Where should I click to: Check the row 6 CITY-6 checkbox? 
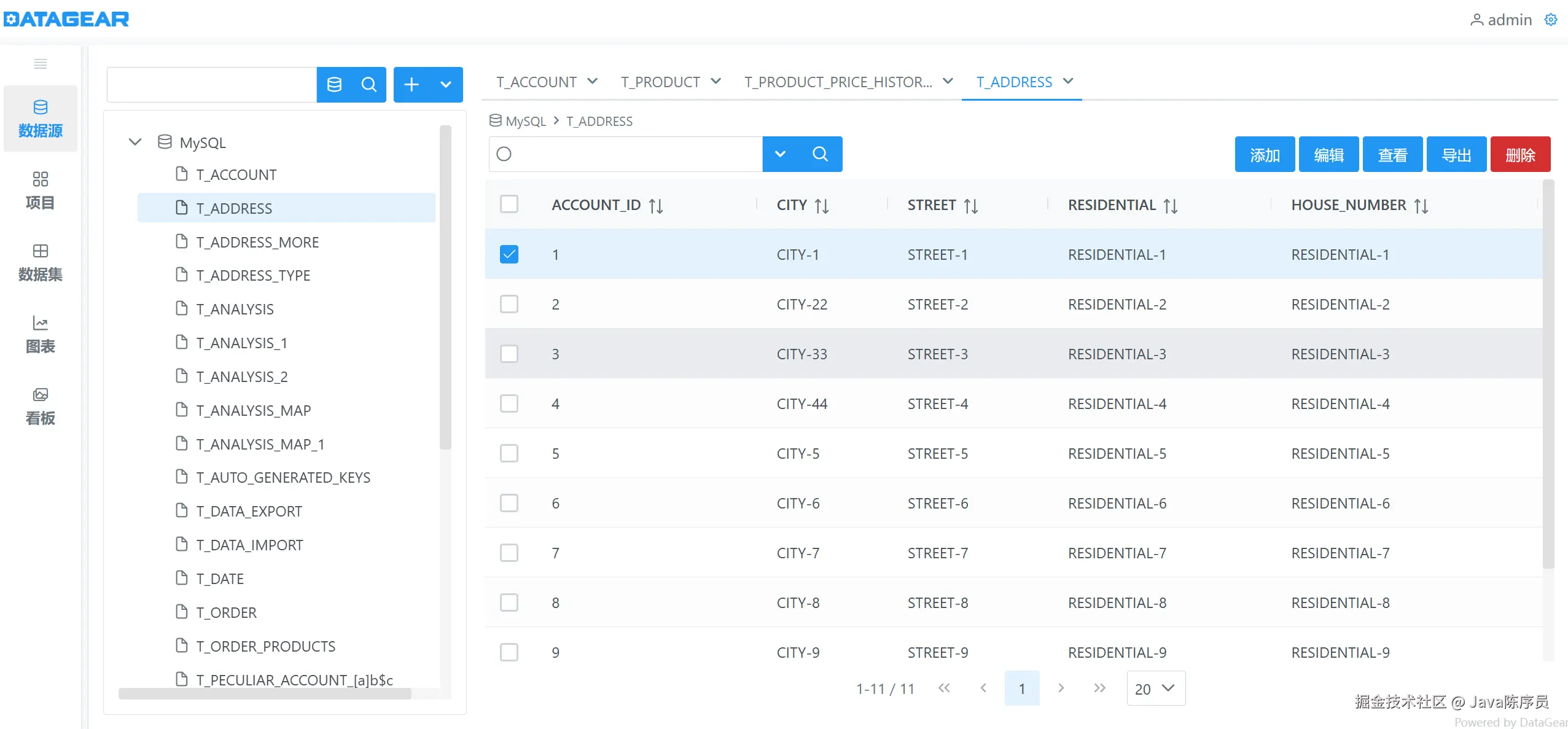[509, 502]
